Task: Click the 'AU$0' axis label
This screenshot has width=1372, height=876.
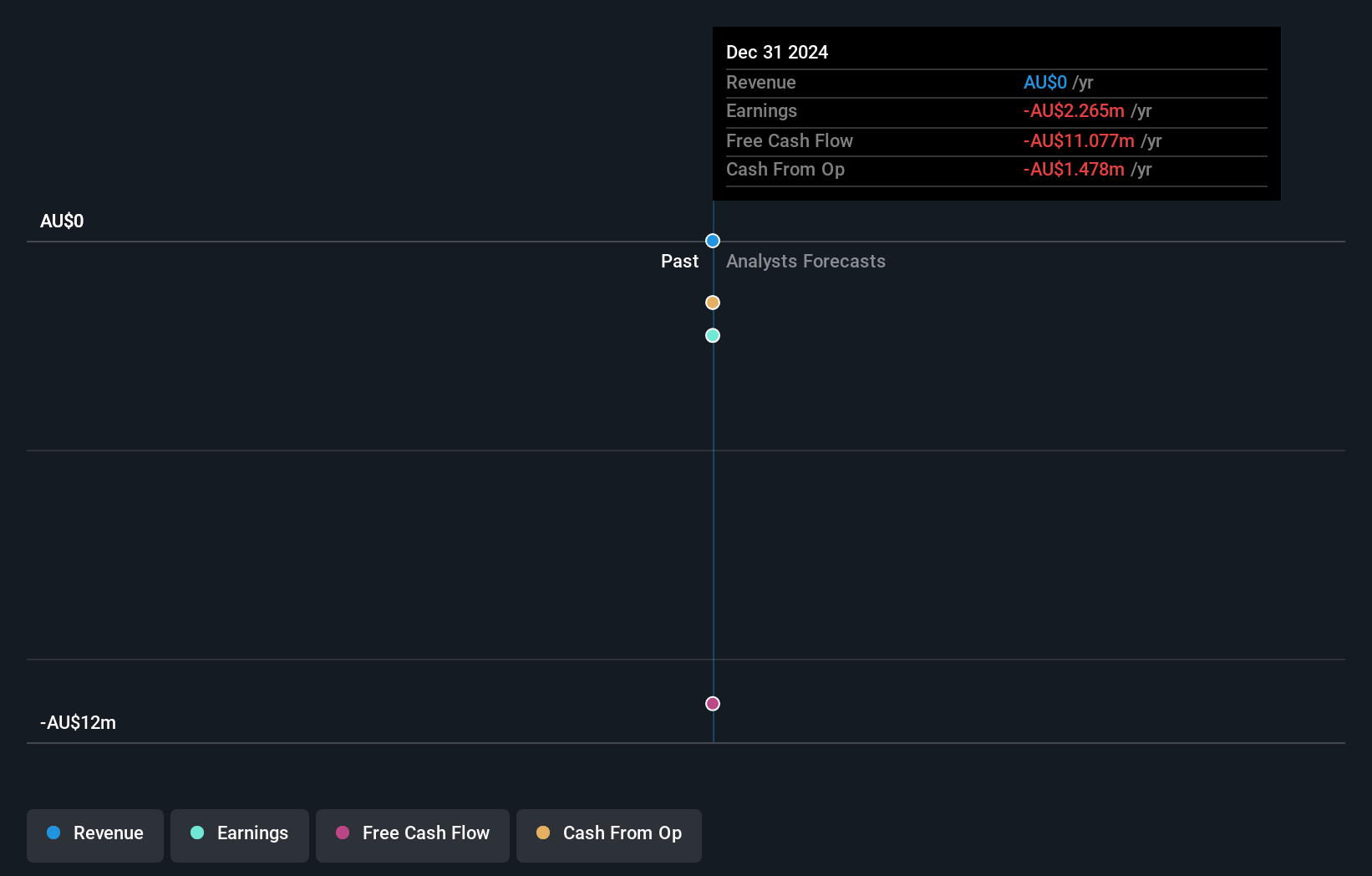Action: 62,221
